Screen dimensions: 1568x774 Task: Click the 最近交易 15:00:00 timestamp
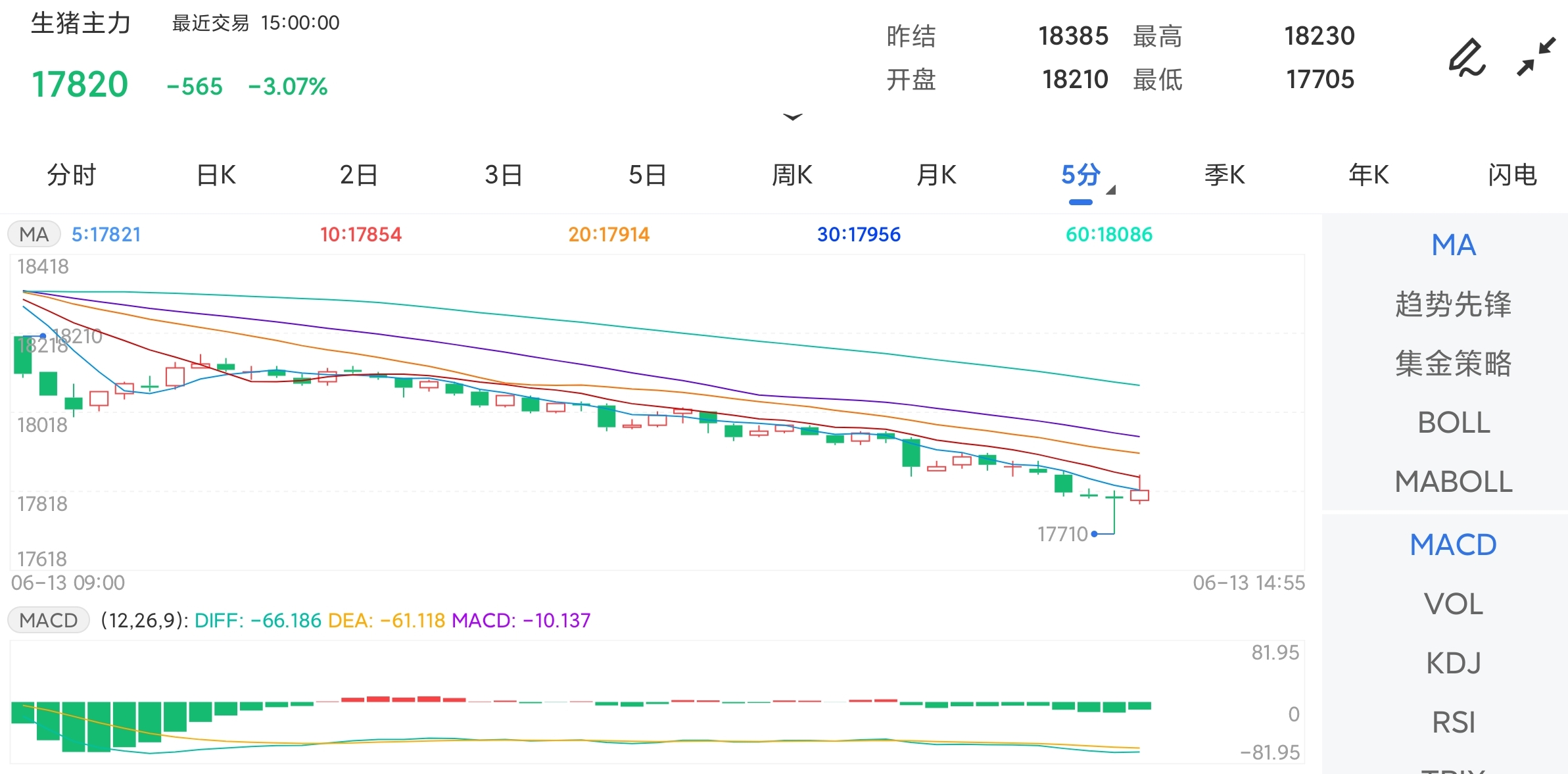tap(256, 23)
